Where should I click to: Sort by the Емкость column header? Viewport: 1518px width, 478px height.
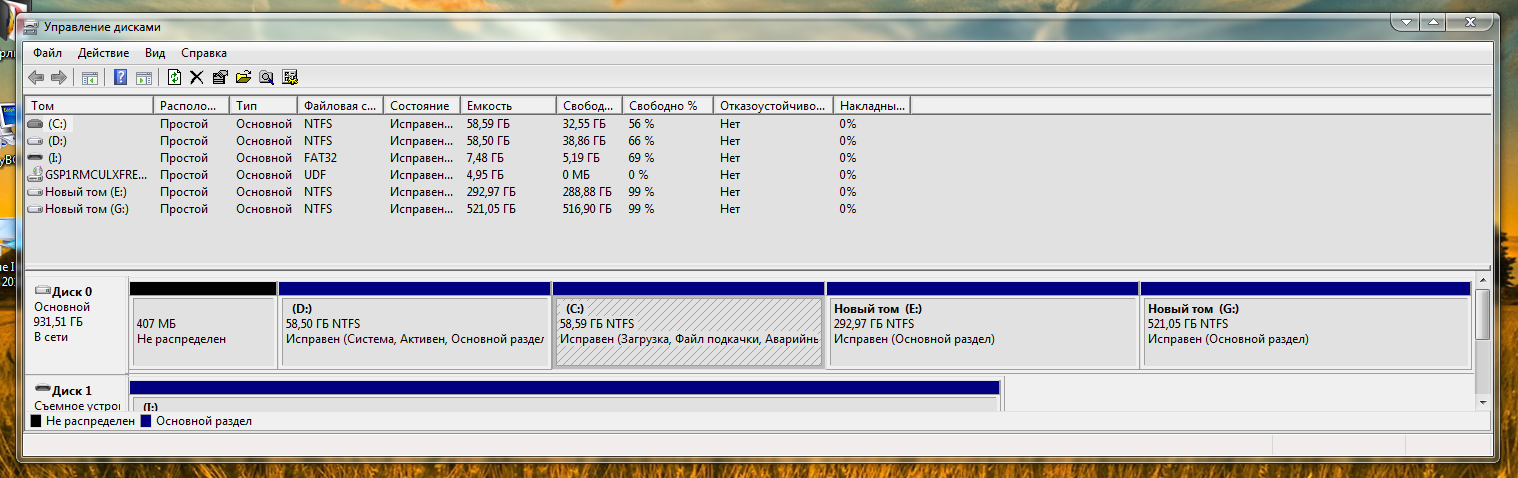click(x=508, y=105)
